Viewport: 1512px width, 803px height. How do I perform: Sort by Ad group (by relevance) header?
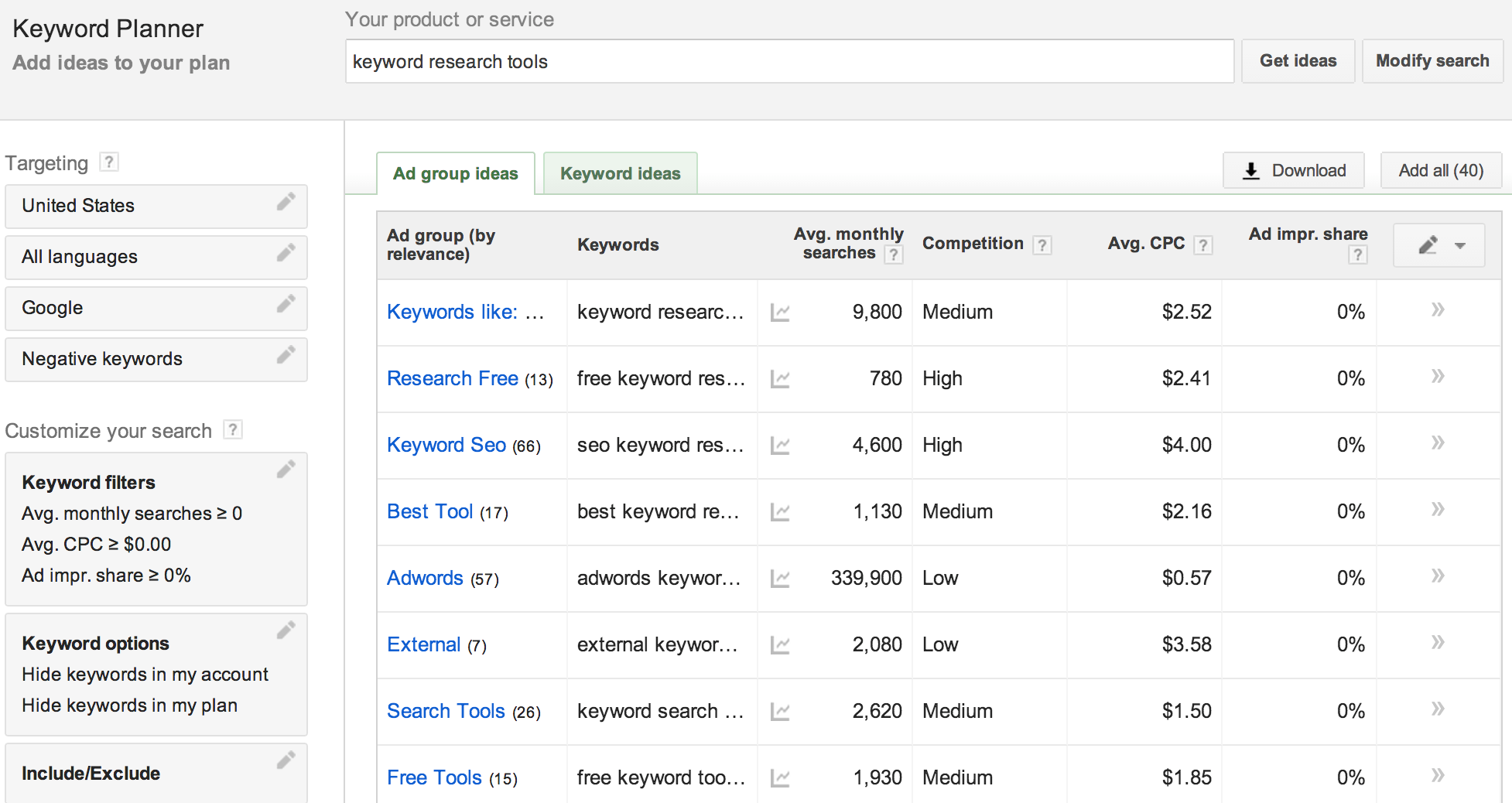[441, 244]
